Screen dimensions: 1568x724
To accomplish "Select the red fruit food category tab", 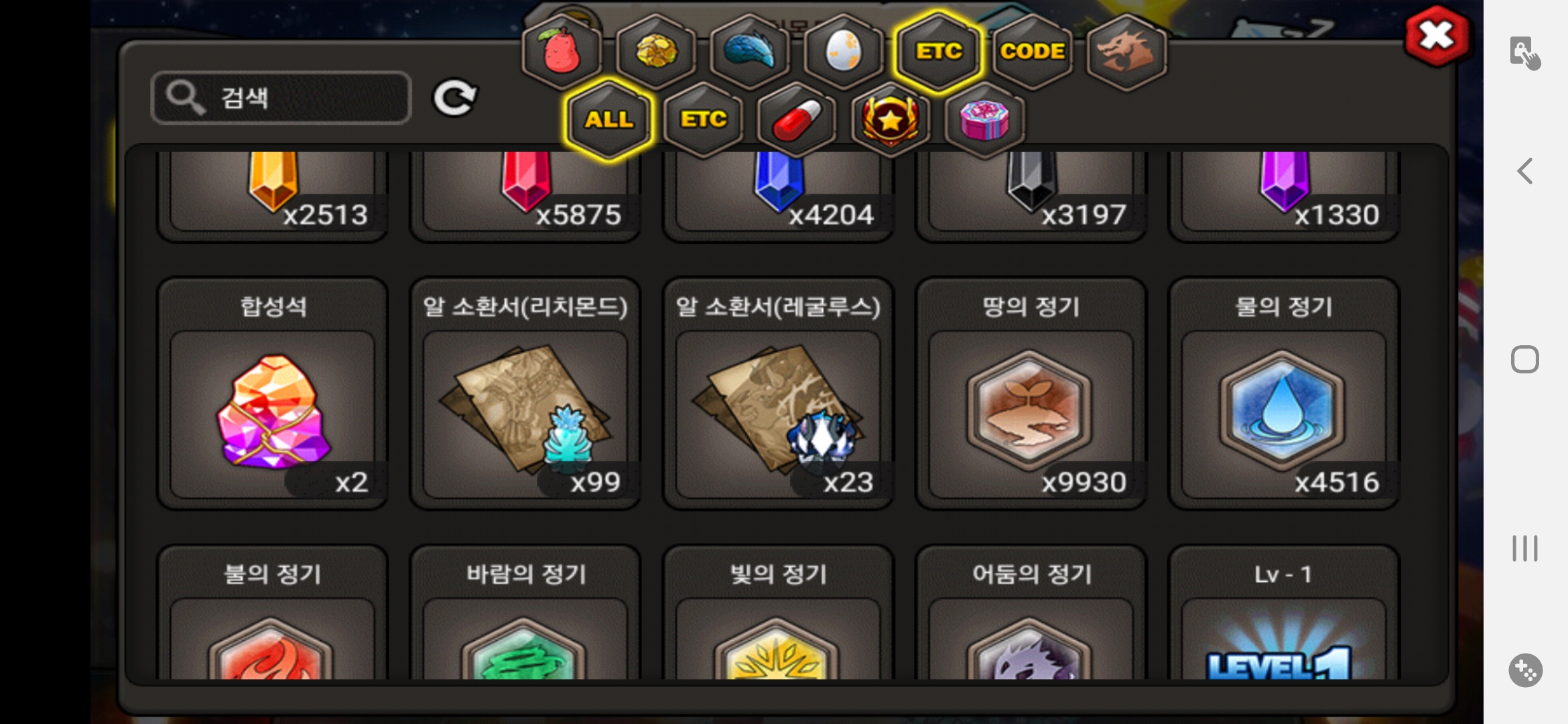I will coord(562,52).
